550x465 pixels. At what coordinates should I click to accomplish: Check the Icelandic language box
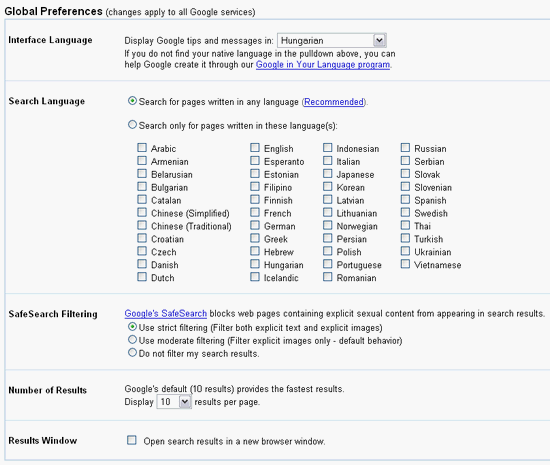[x=255, y=277]
